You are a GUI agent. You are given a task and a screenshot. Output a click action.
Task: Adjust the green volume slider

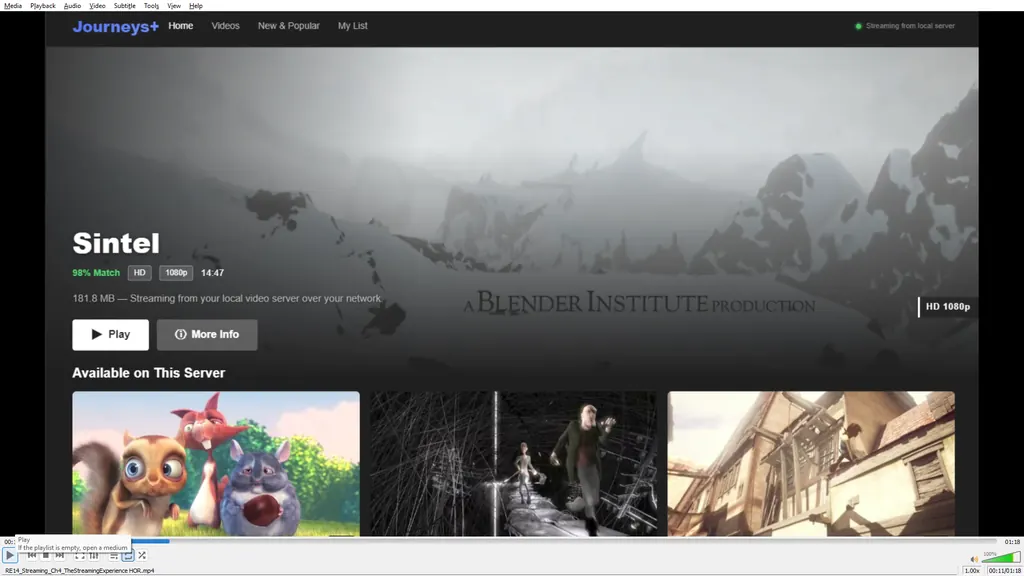click(1001, 557)
